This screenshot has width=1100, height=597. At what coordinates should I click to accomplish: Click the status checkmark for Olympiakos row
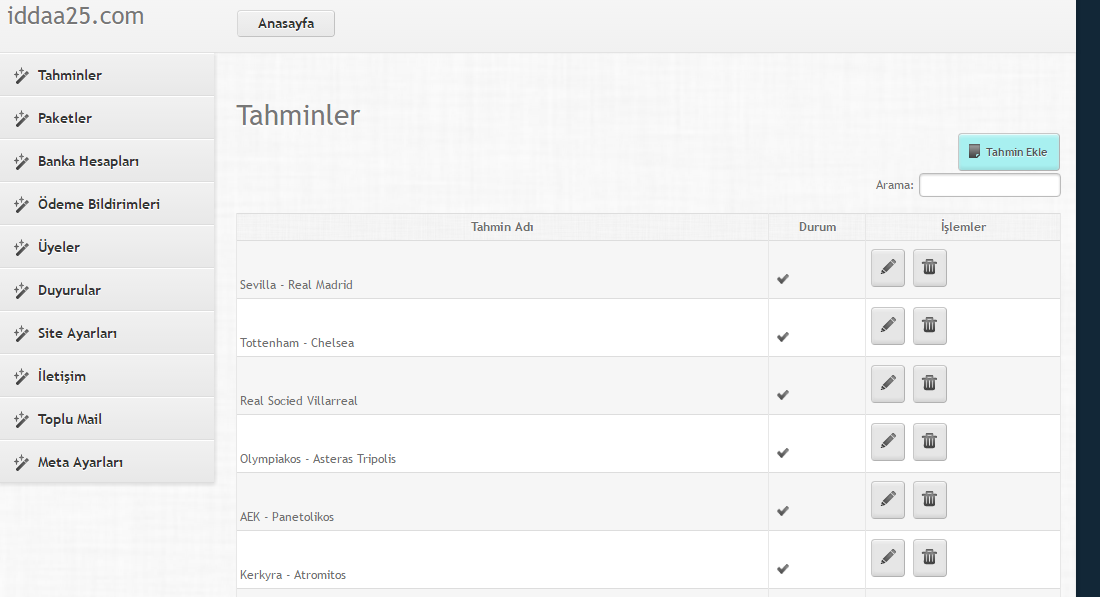(x=783, y=453)
